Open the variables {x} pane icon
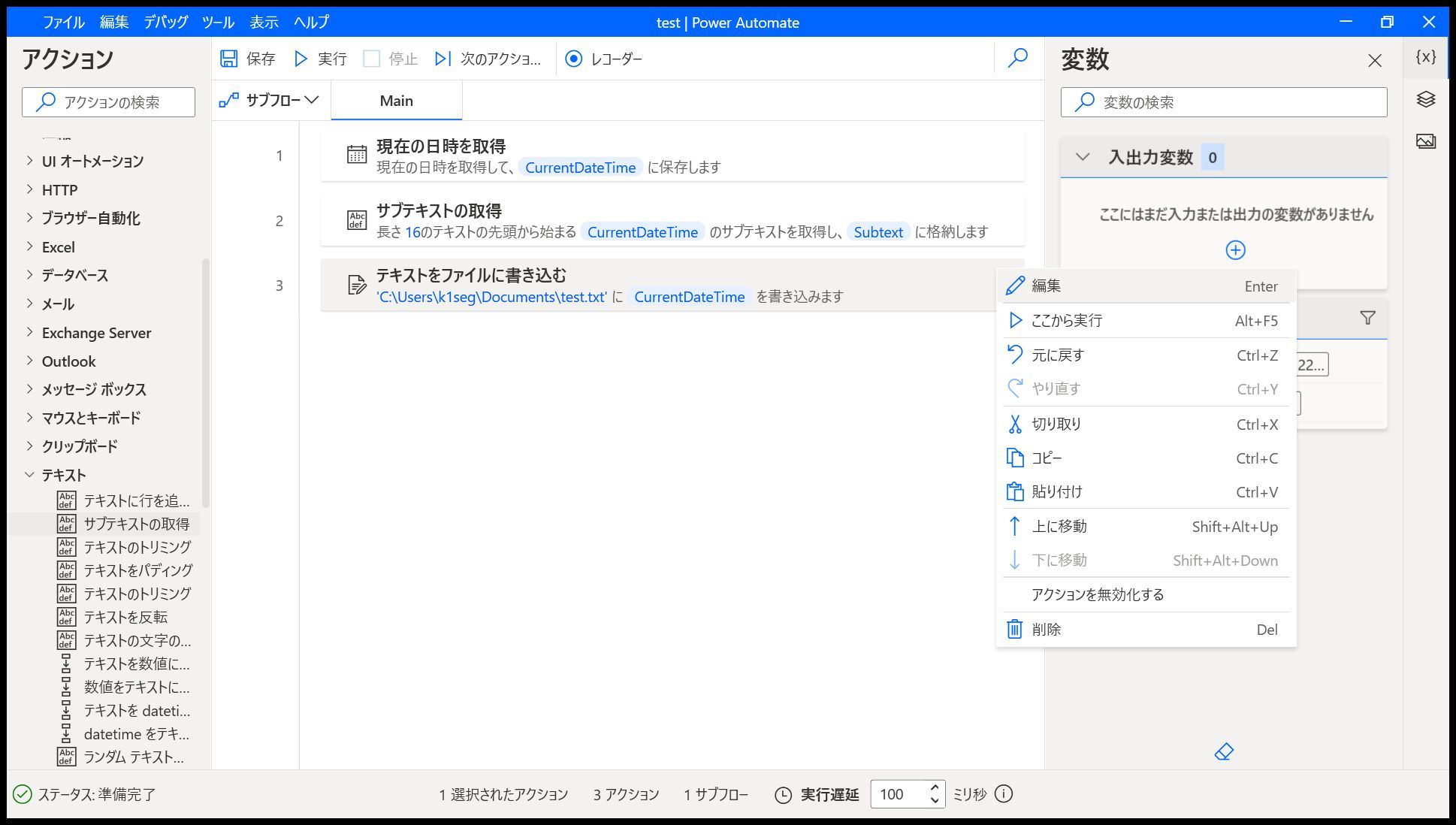The image size is (1456, 825). (x=1426, y=57)
